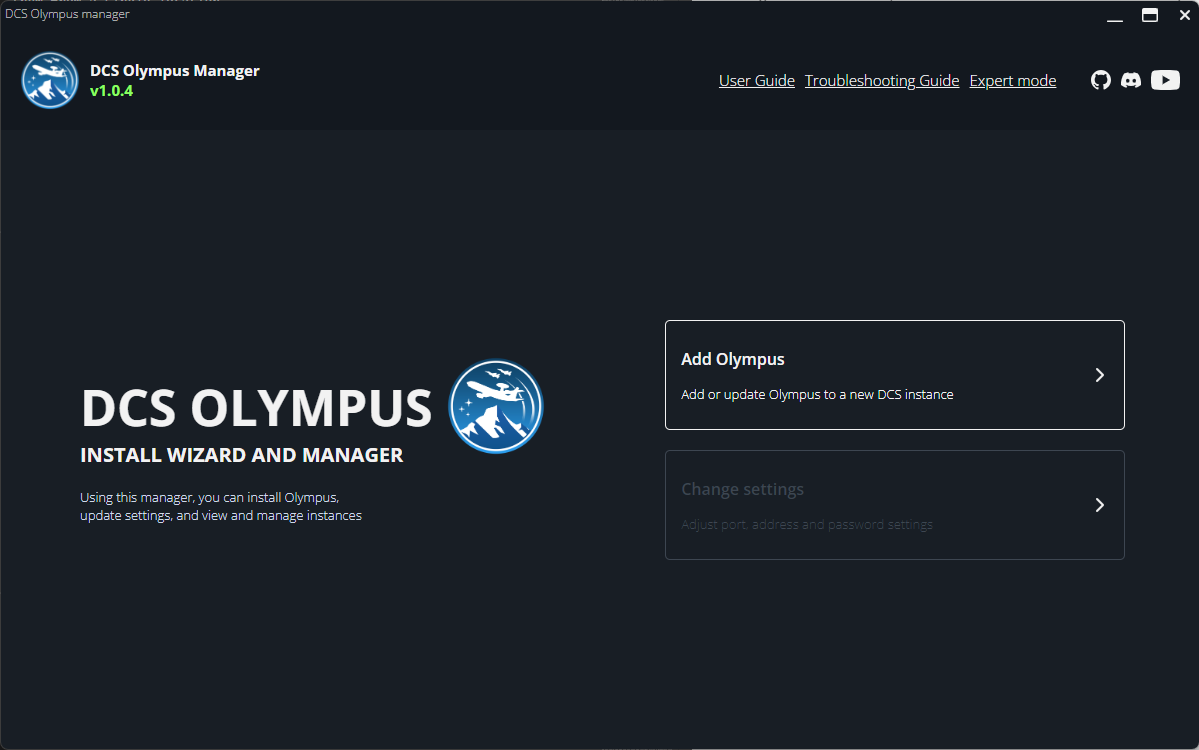1199x750 pixels.
Task: Click the 'Add or update Olympus' description text
Action: (x=817, y=395)
